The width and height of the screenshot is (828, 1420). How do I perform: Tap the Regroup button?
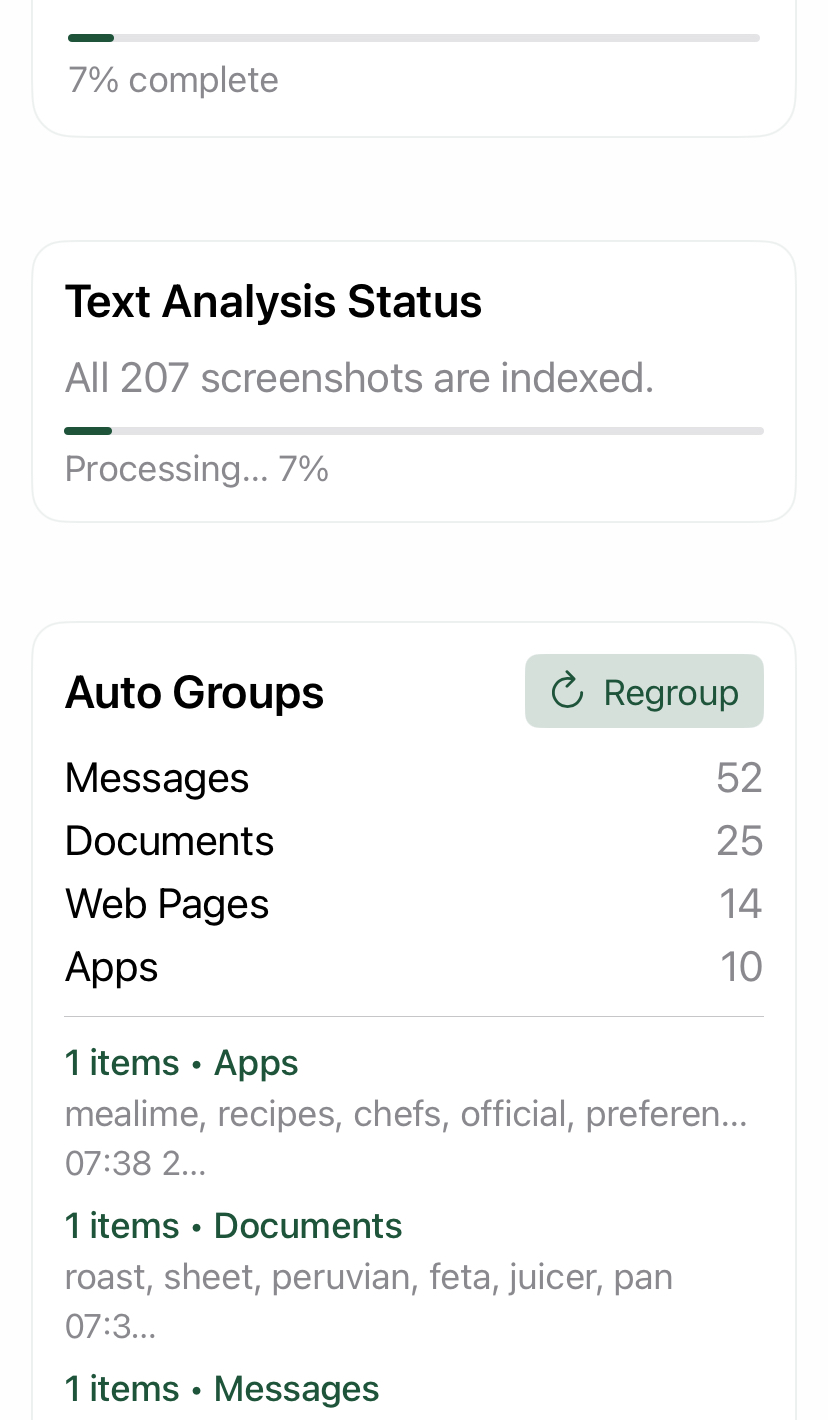point(644,690)
